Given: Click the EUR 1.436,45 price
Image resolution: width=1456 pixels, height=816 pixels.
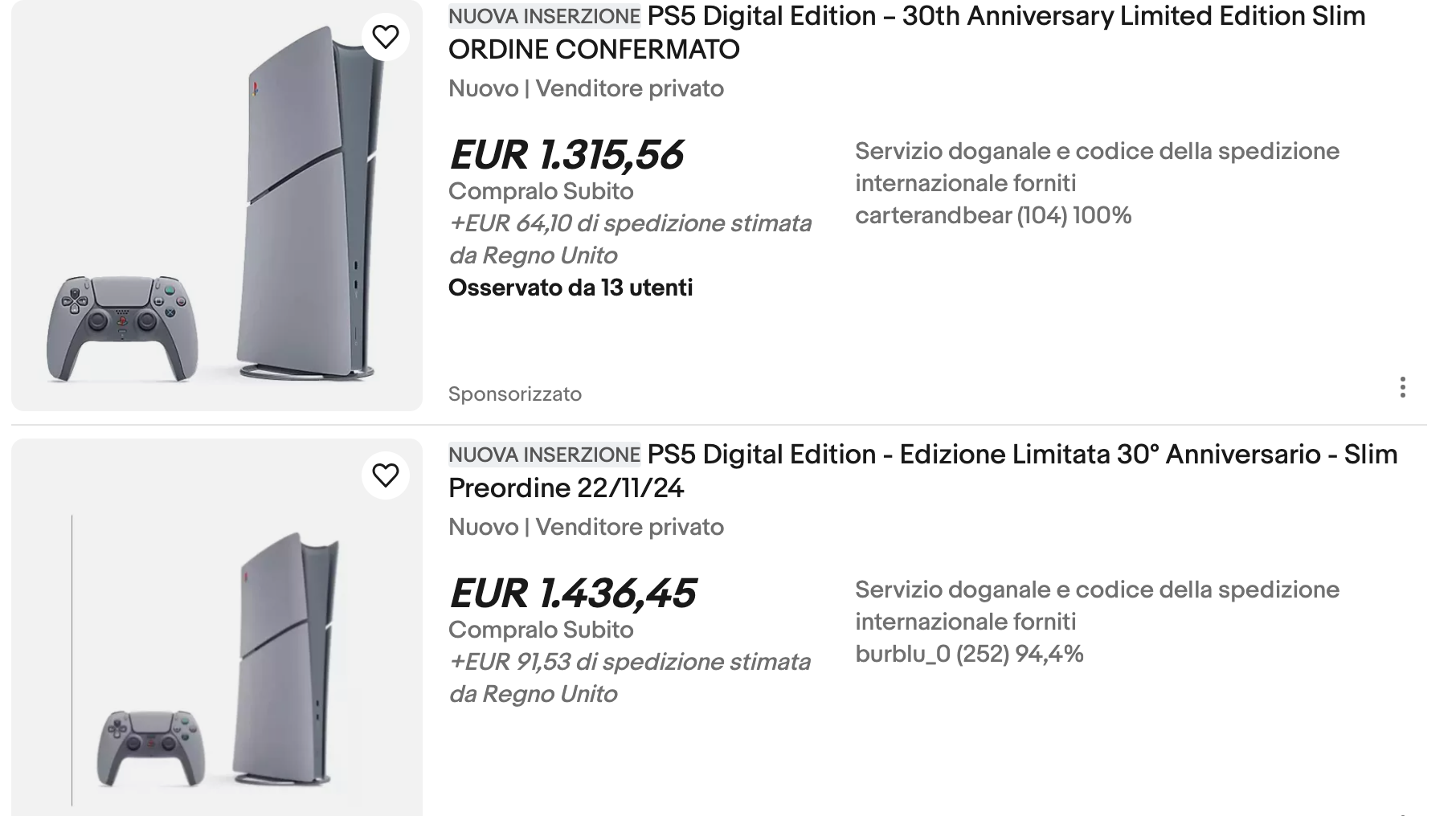Looking at the screenshot, I should coord(573,594).
